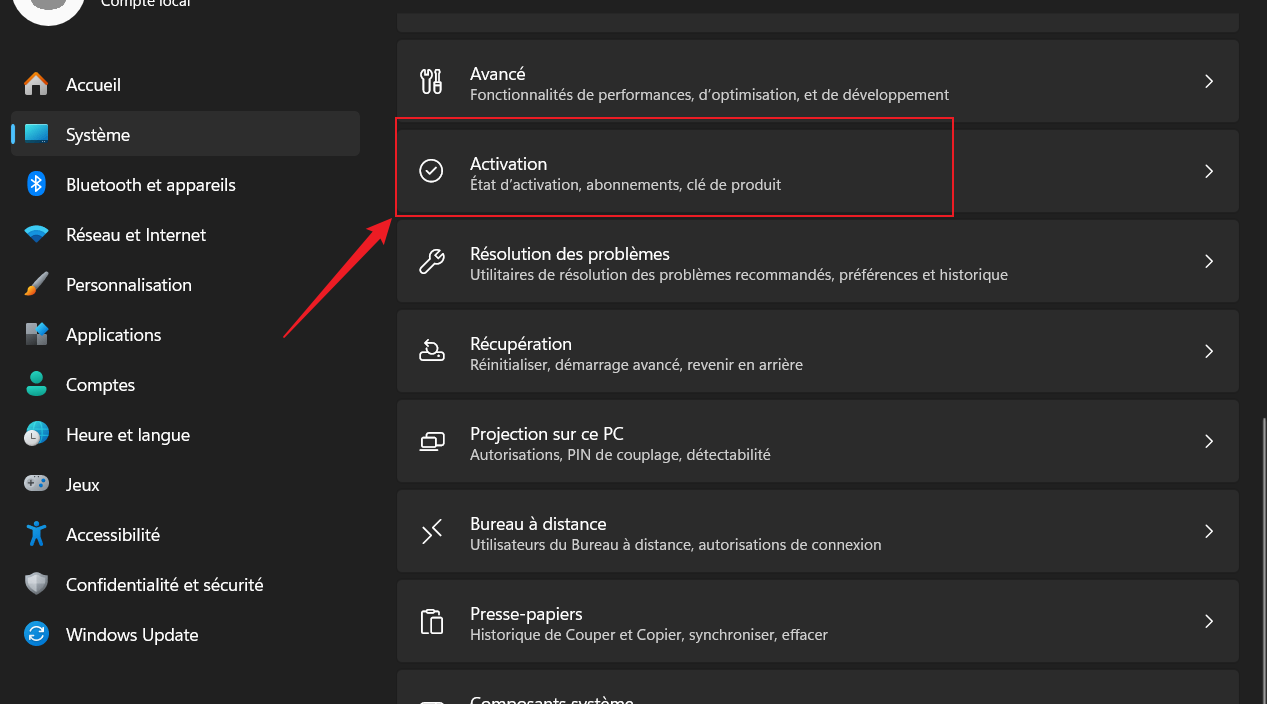Go to Accueil in the sidebar
Image resolution: width=1267 pixels, height=704 pixels.
185,84
